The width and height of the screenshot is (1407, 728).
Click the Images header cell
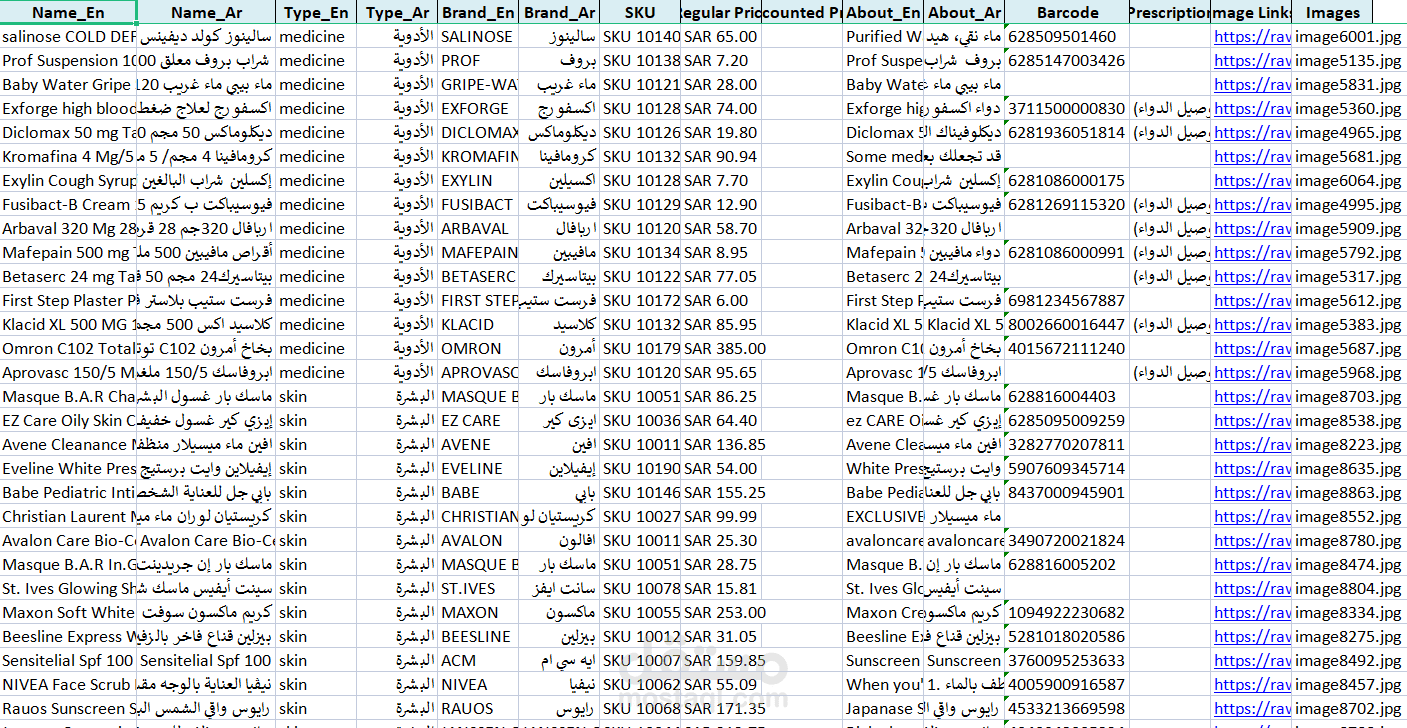1332,12
